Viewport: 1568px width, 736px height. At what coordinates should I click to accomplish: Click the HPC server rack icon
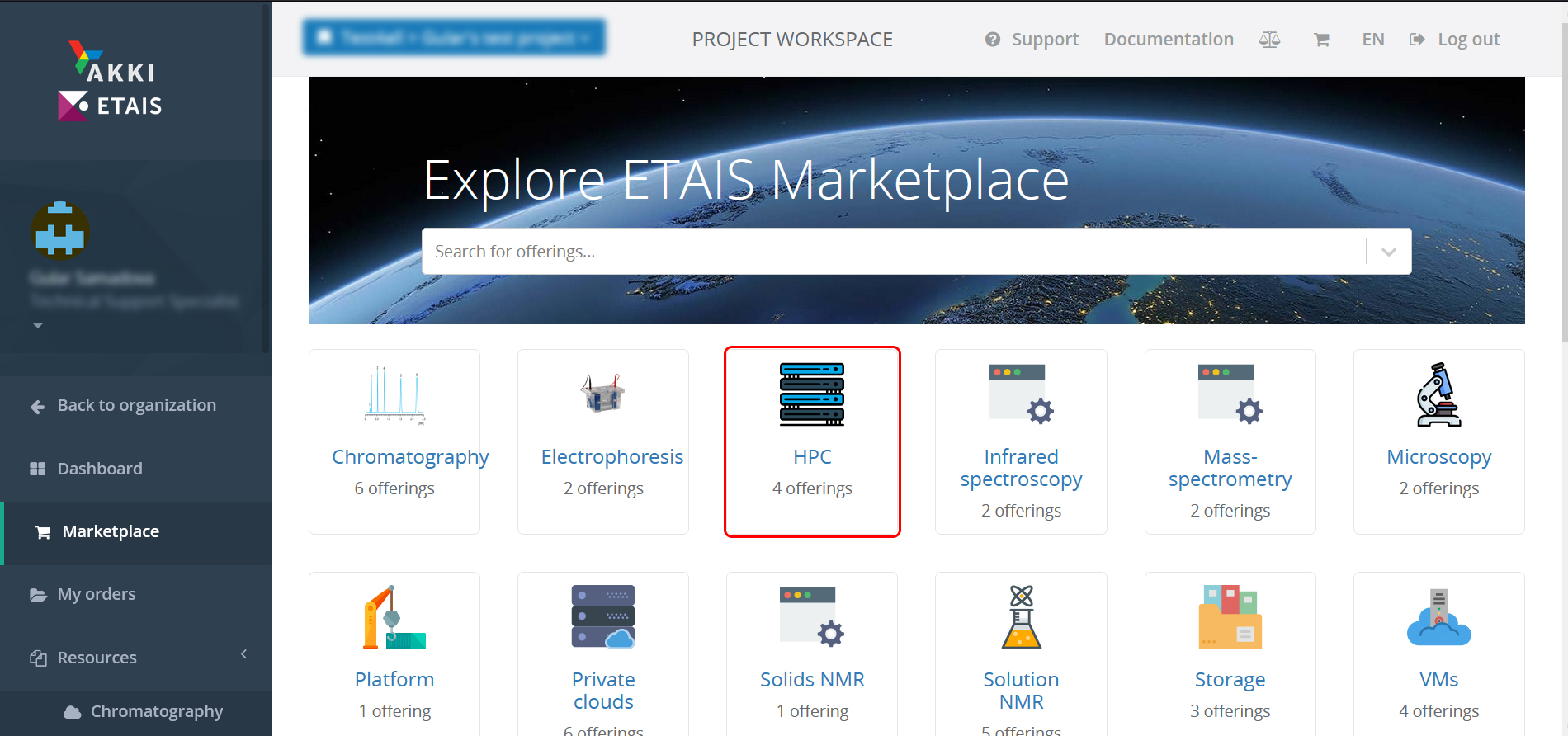click(x=812, y=394)
